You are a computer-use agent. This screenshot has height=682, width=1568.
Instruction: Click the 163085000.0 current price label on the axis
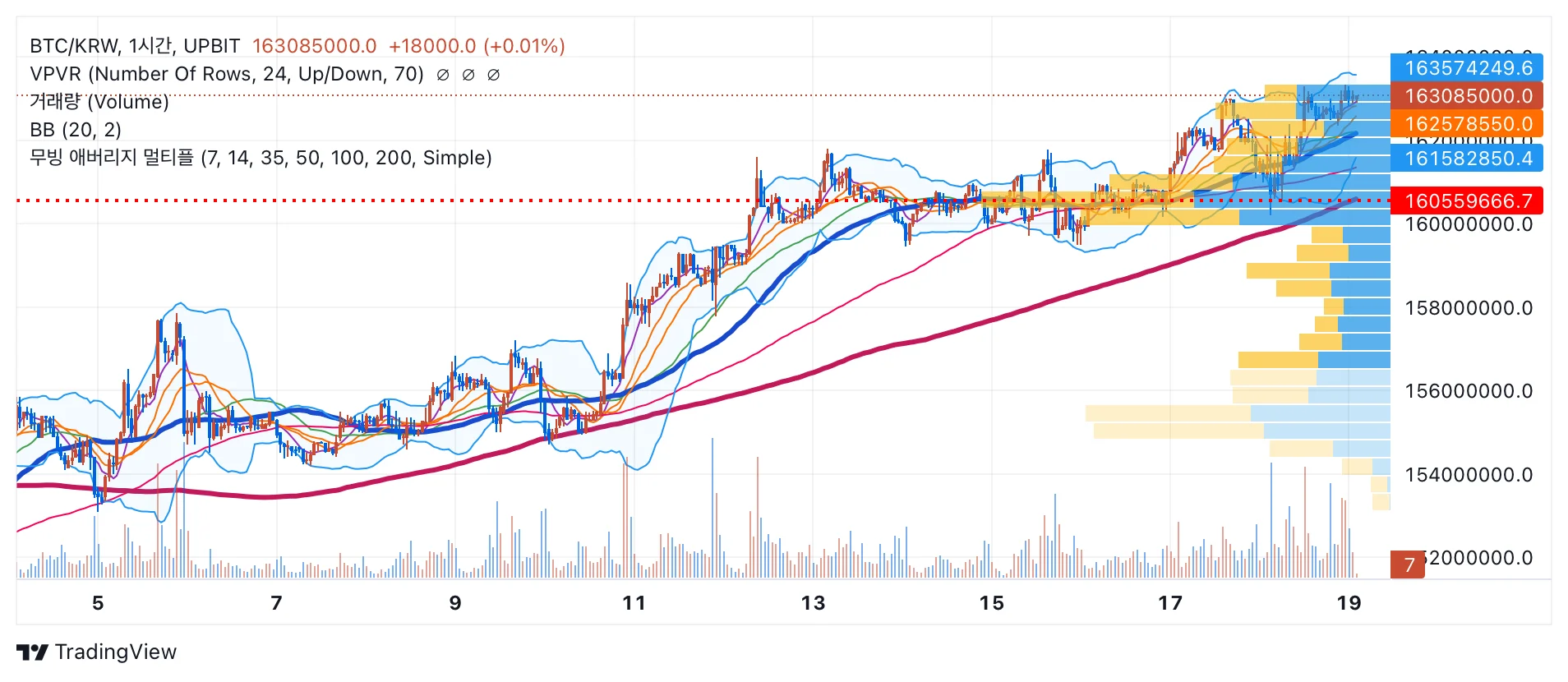(1467, 95)
